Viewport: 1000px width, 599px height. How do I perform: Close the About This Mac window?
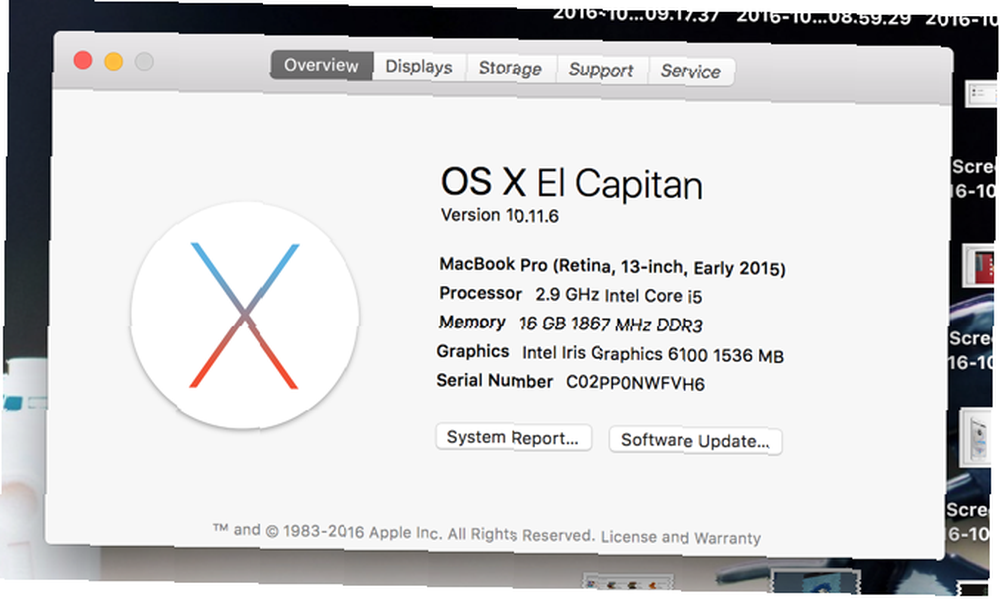83,61
